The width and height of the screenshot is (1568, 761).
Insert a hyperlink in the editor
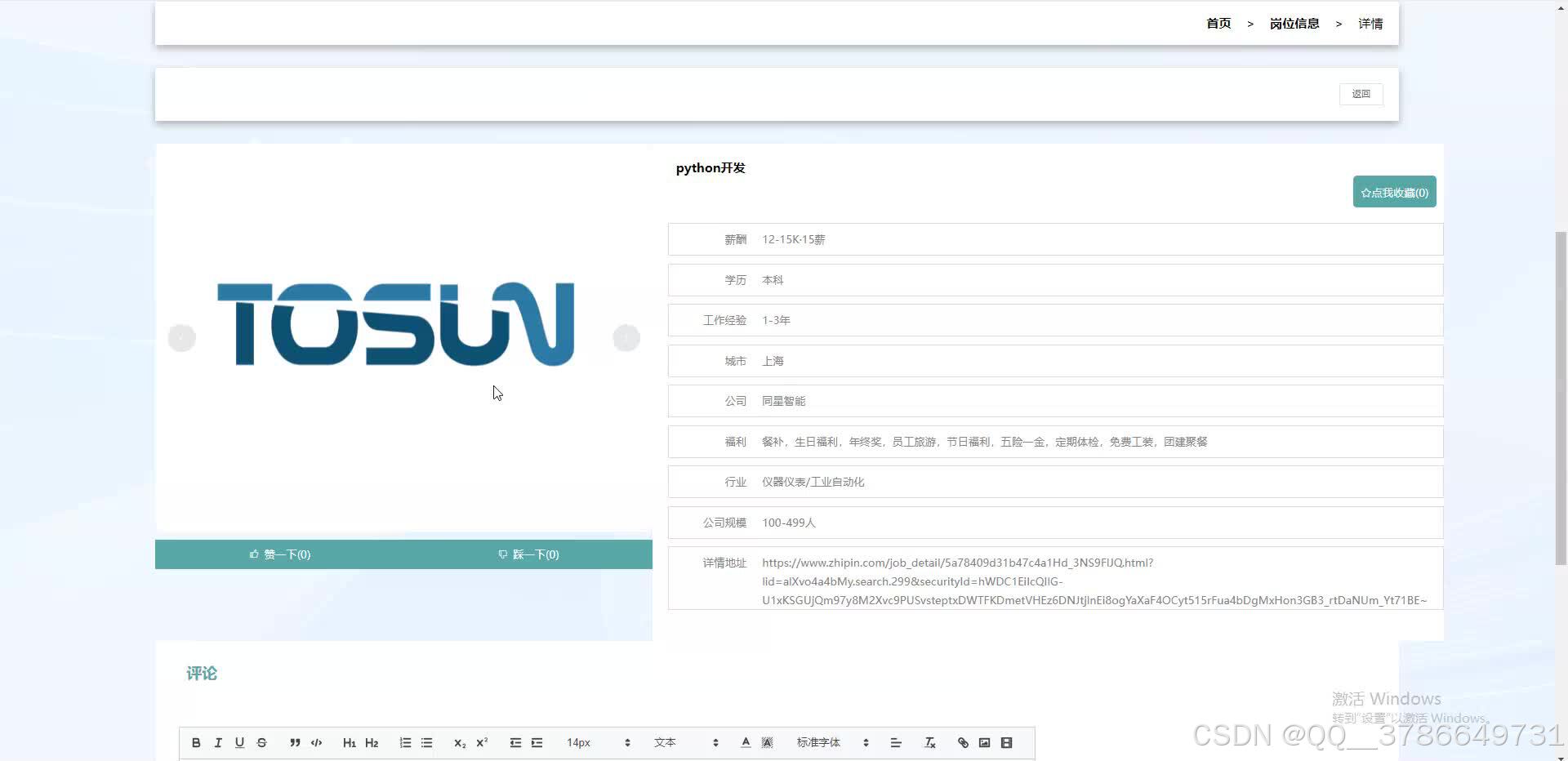tap(962, 742)
